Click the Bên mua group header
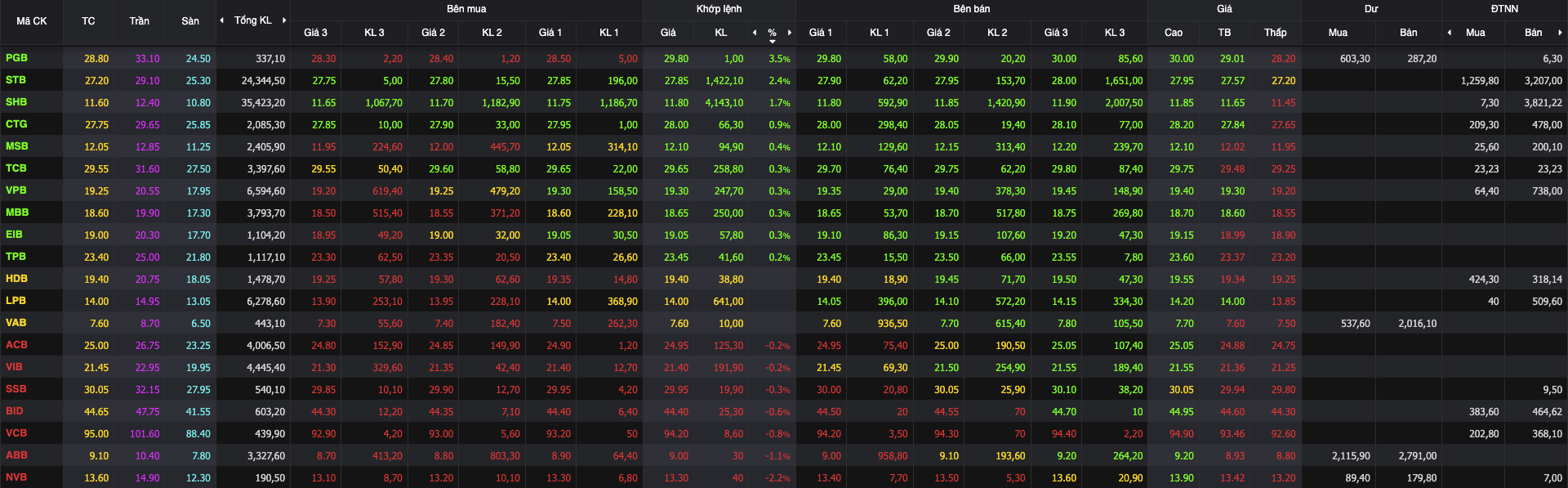1568x488 pixels. click(466, 9)
